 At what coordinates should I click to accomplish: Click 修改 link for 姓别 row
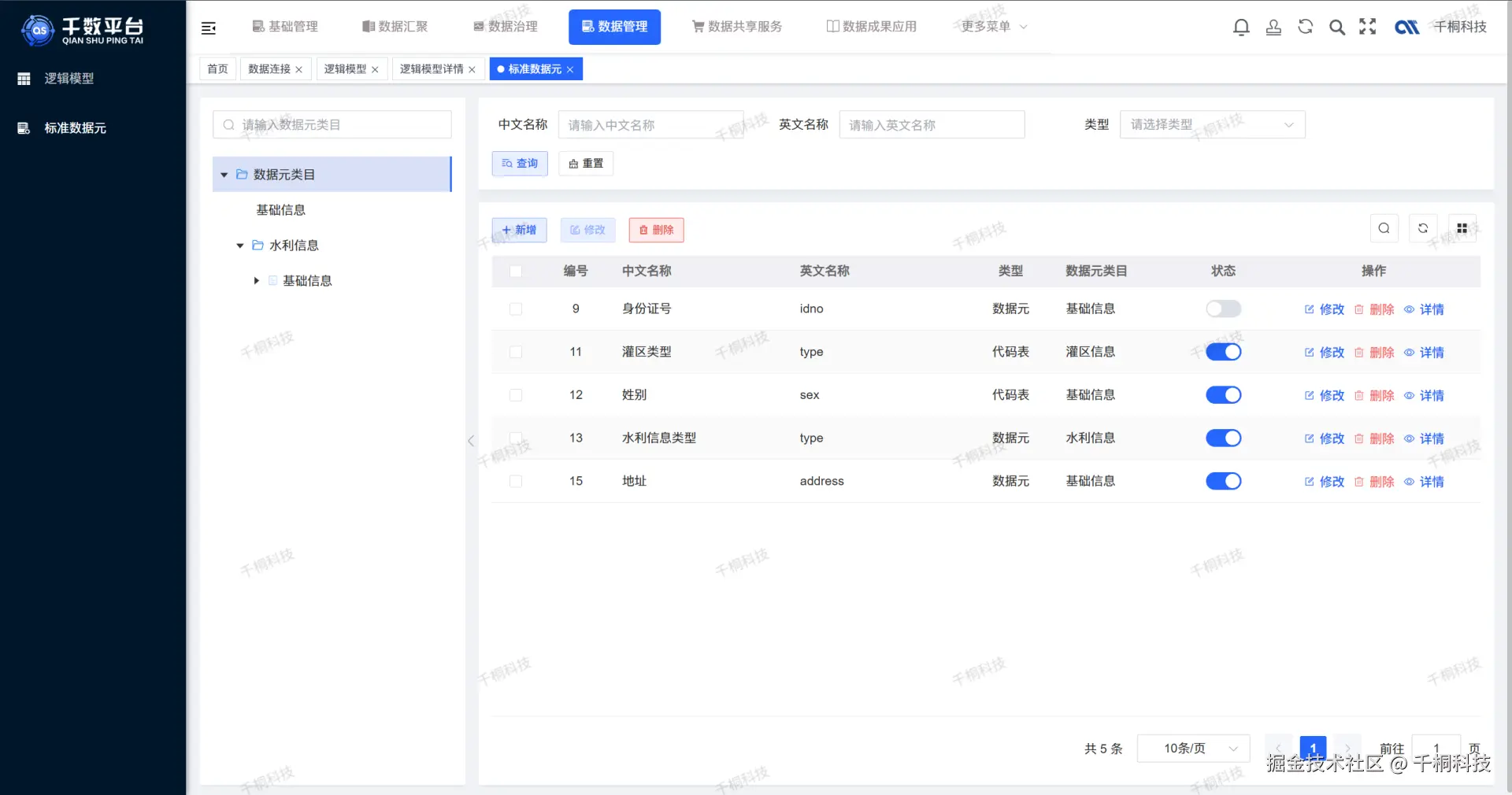tap(1332, 395)
